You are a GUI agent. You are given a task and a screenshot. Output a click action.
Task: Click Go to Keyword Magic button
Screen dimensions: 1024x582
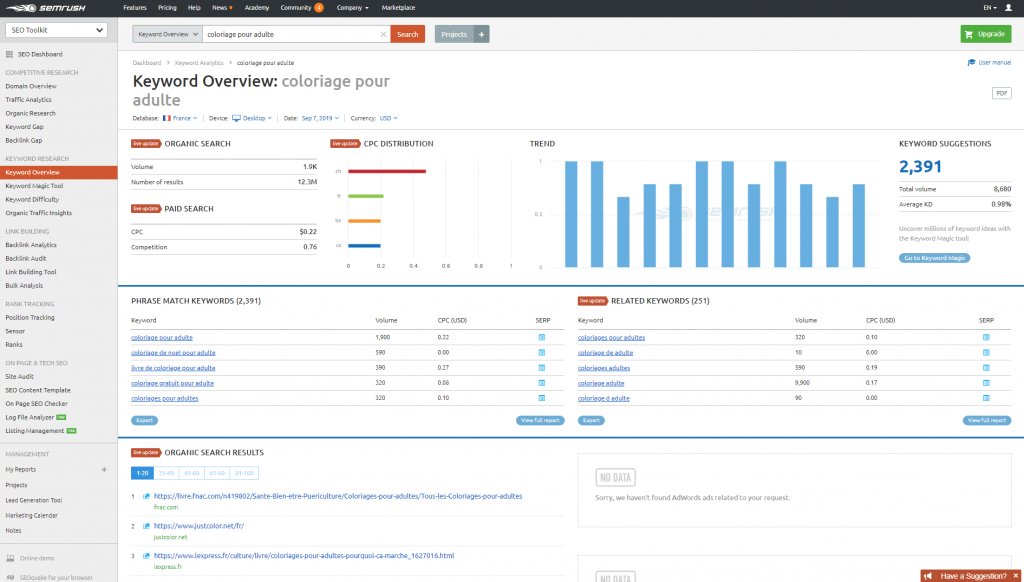point(935,258)
